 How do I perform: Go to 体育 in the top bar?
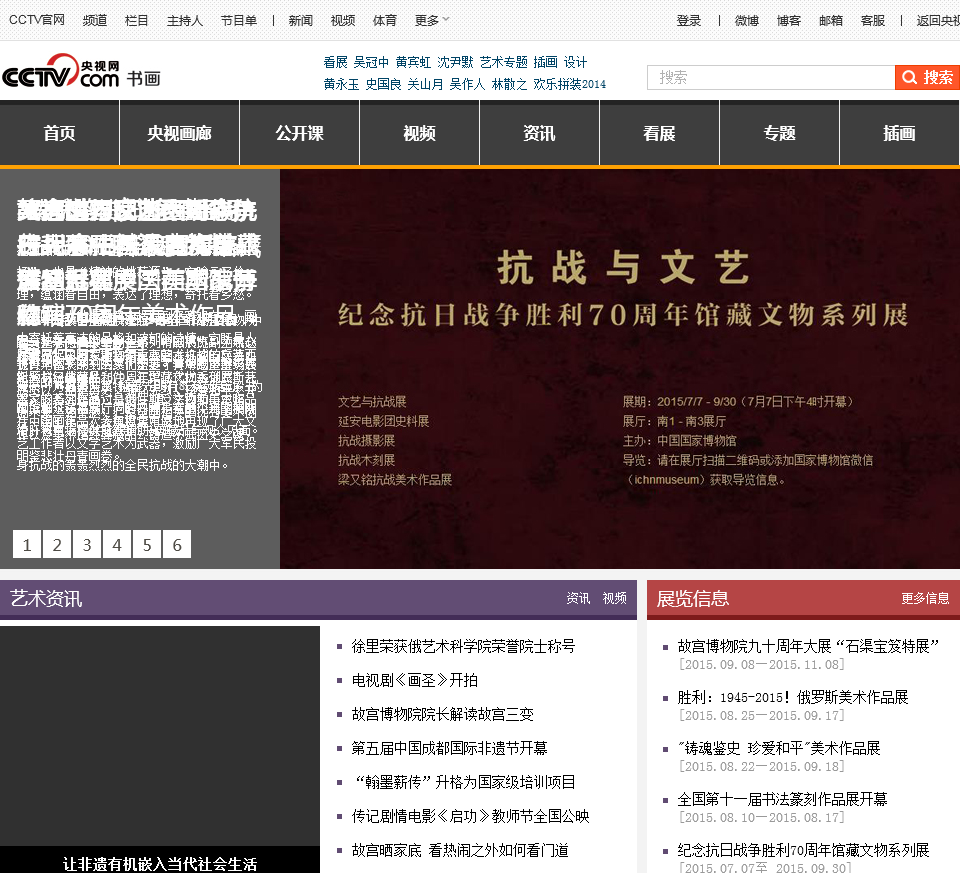pos(384,21)
